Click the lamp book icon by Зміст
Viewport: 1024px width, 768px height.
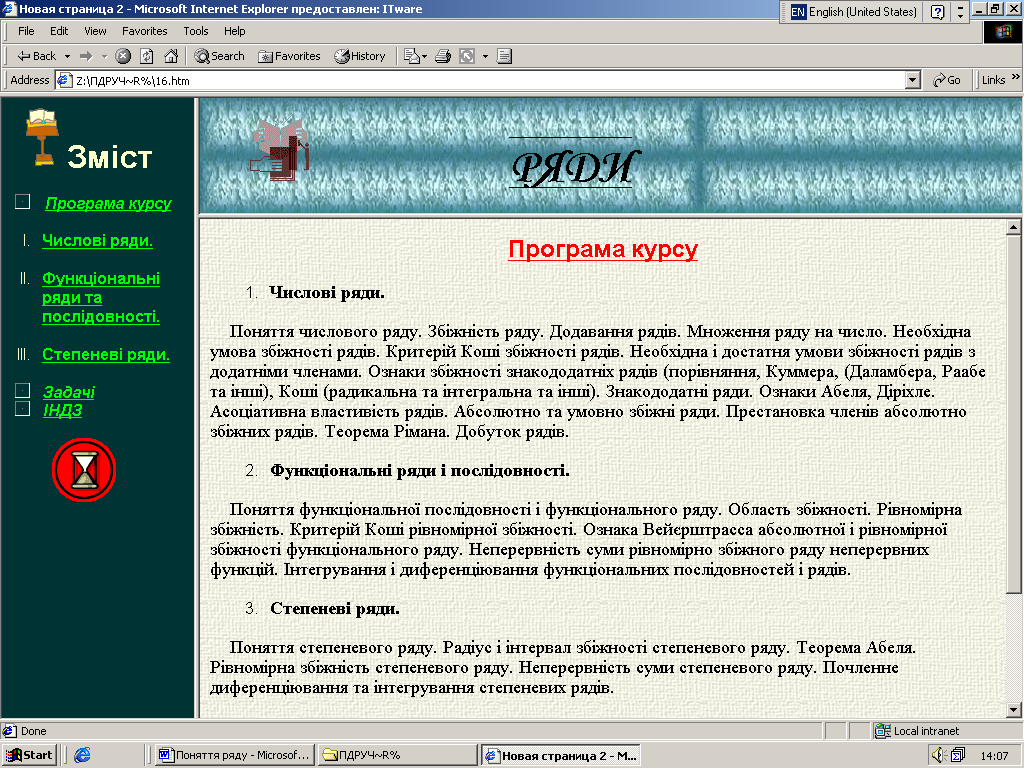click(42, 136)
